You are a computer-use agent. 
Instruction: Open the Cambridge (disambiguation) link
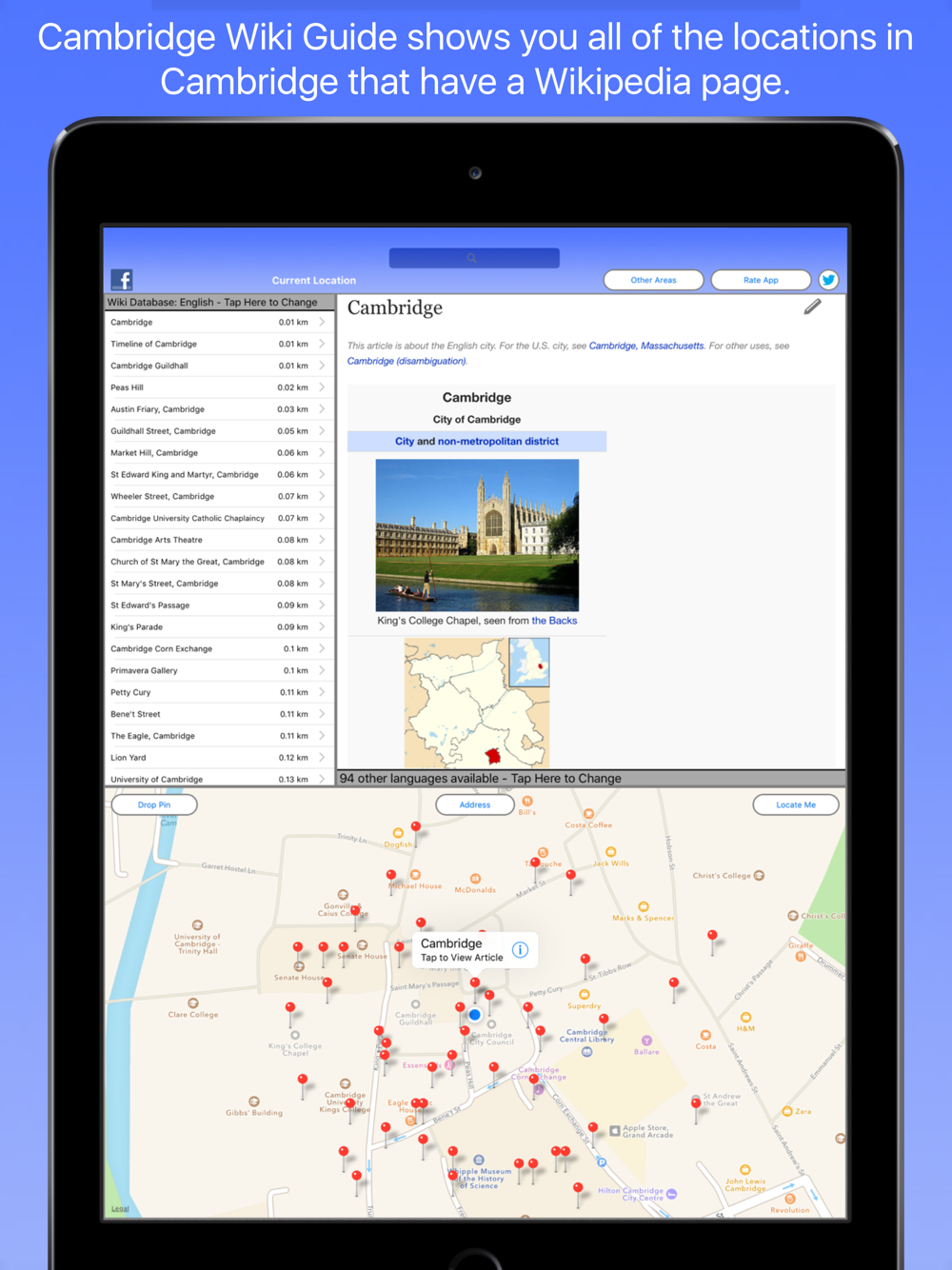click(407, 361)
